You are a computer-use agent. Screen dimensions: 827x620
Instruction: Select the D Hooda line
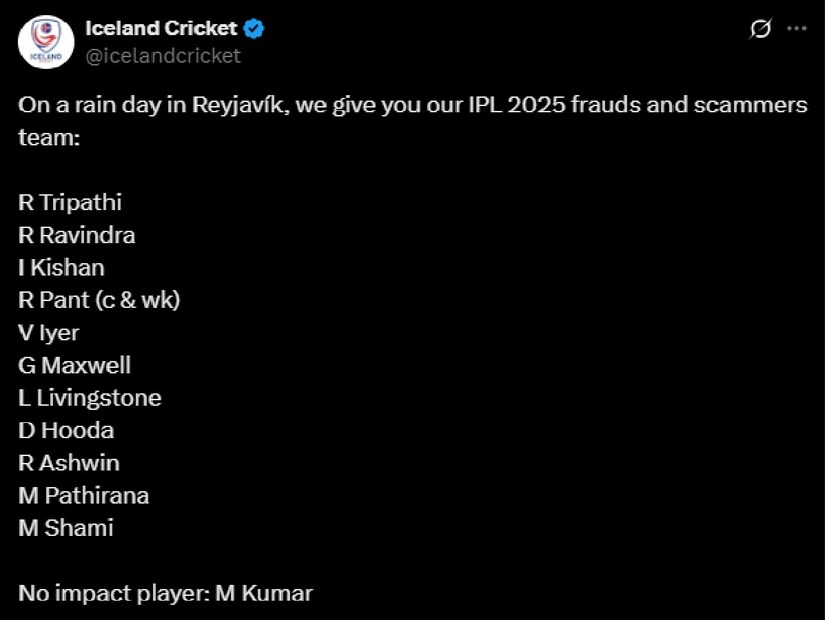(66, 431)
